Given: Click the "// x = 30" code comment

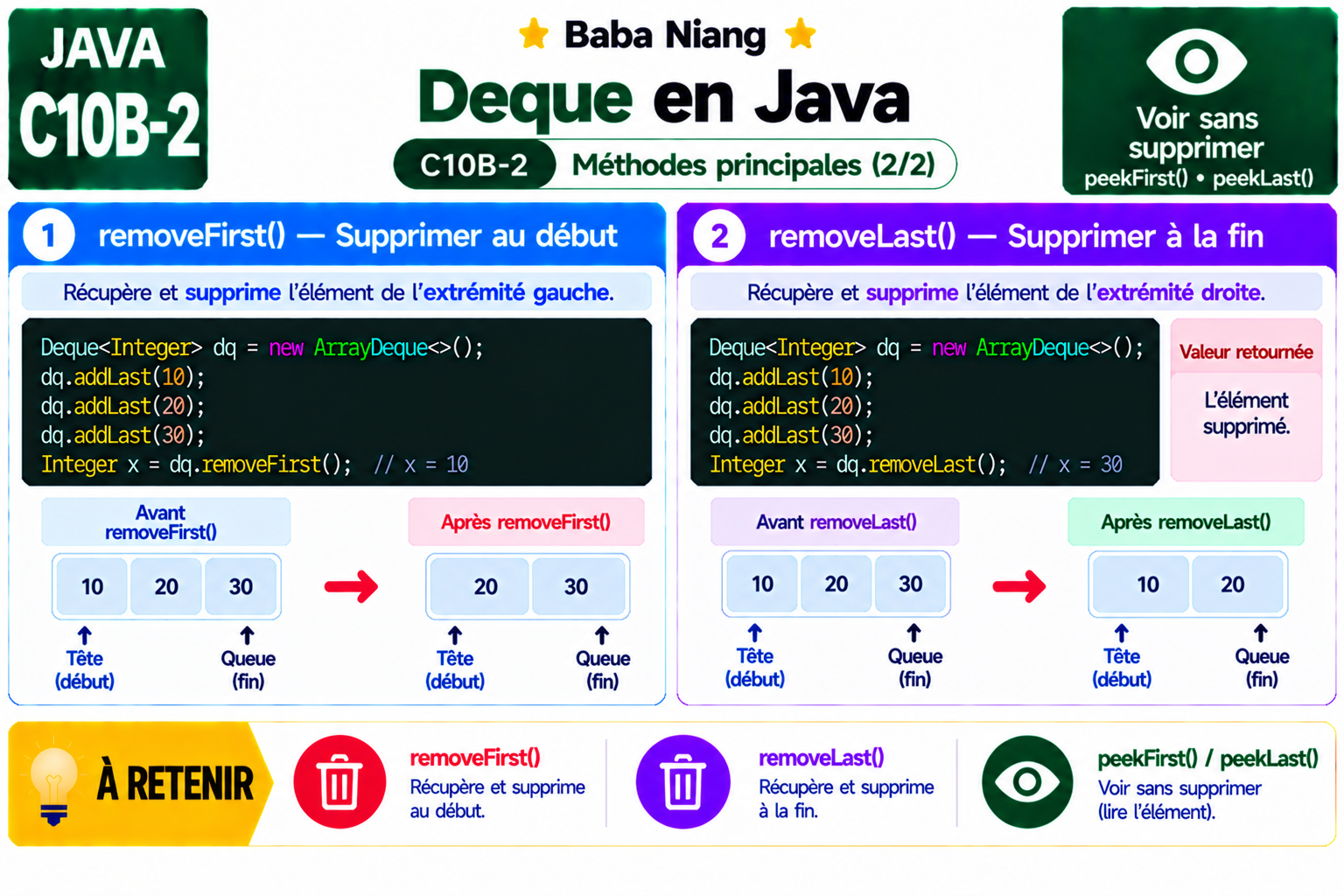Looking at the screenshot, I should coord(1075,465).
